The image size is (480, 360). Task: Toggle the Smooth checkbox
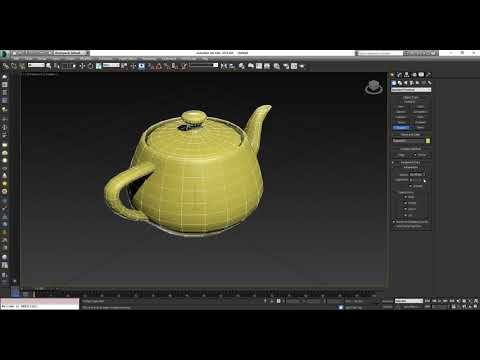coord(410,186)
